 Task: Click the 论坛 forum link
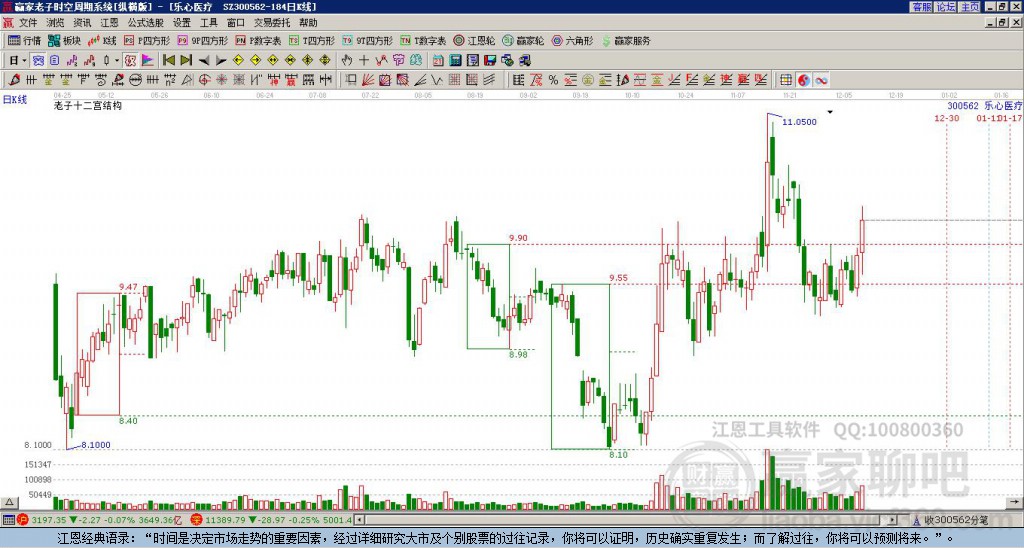(x=945, y=7)
